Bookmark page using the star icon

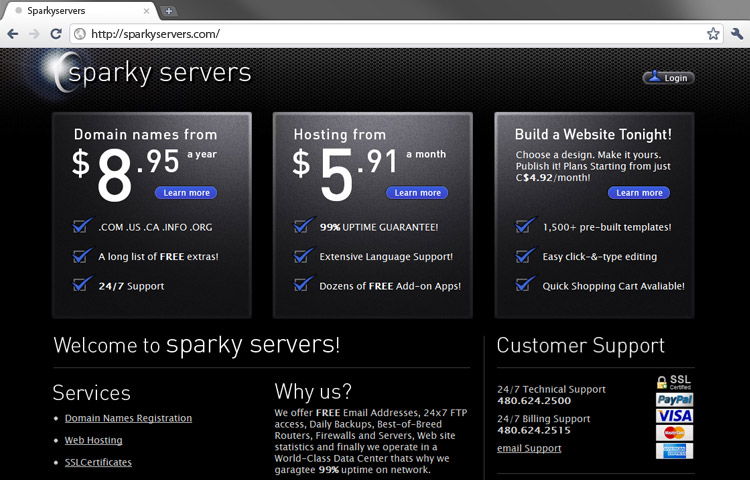[x=713, y=34]
